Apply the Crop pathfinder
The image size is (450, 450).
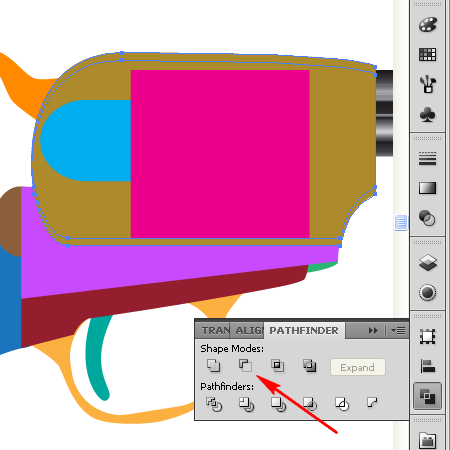[310, 404]
